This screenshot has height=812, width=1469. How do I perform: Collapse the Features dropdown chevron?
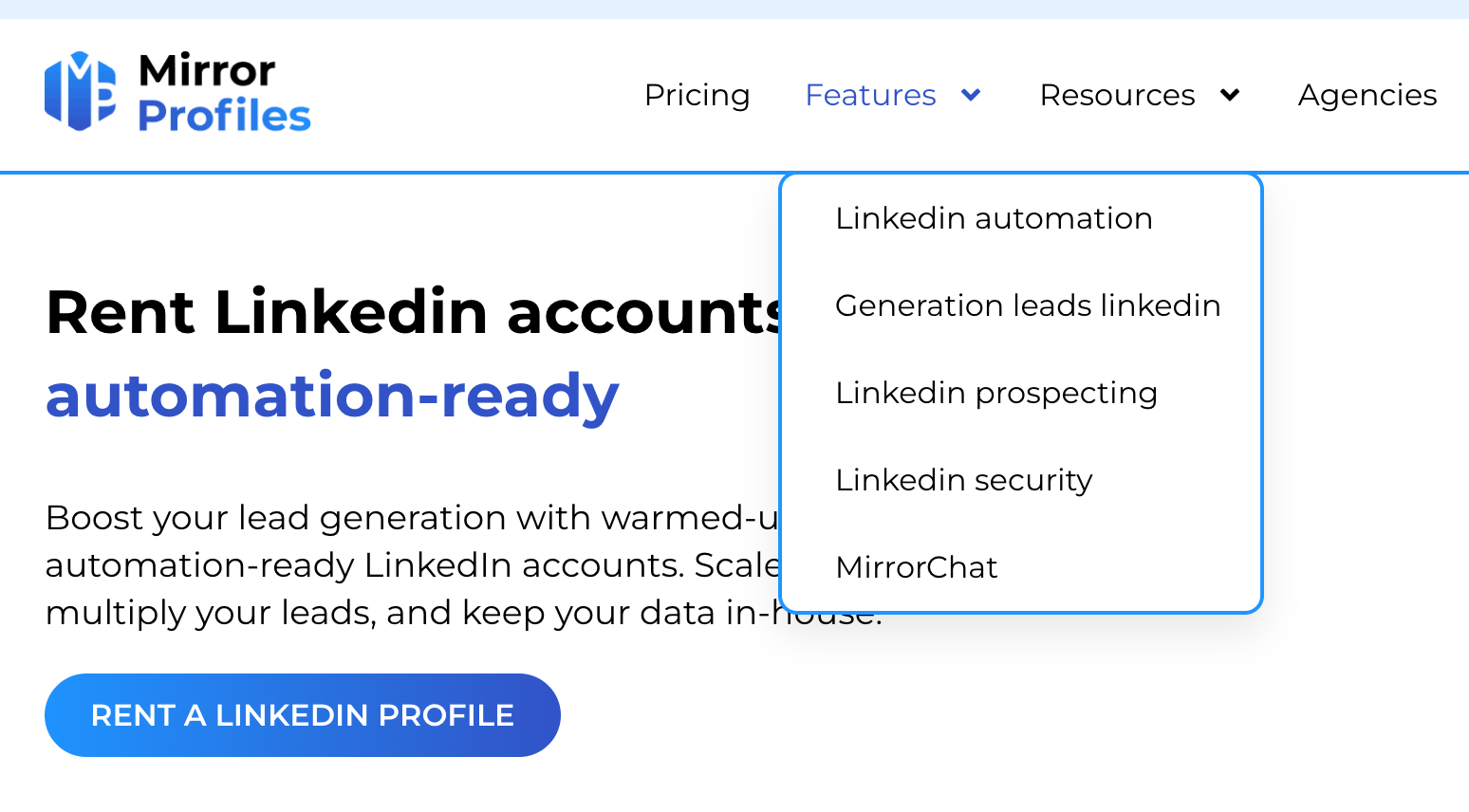tap(971, 95)
